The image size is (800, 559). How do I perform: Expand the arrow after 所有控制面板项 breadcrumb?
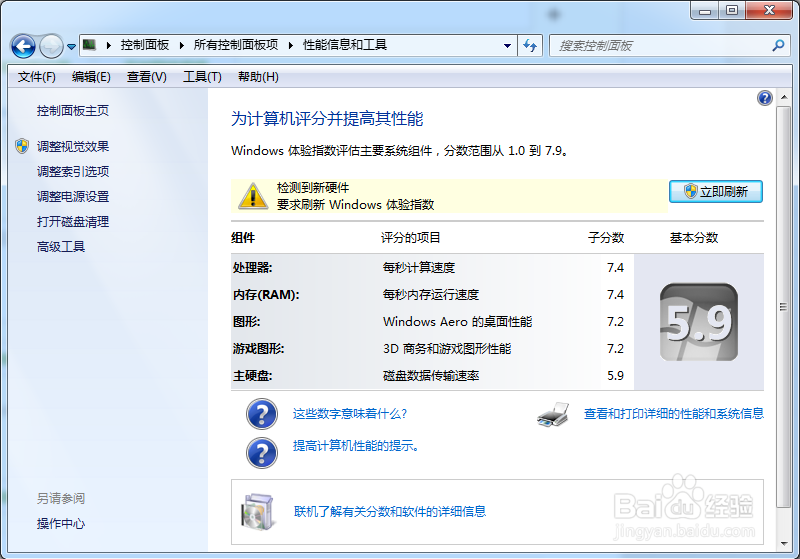point(291,45)
